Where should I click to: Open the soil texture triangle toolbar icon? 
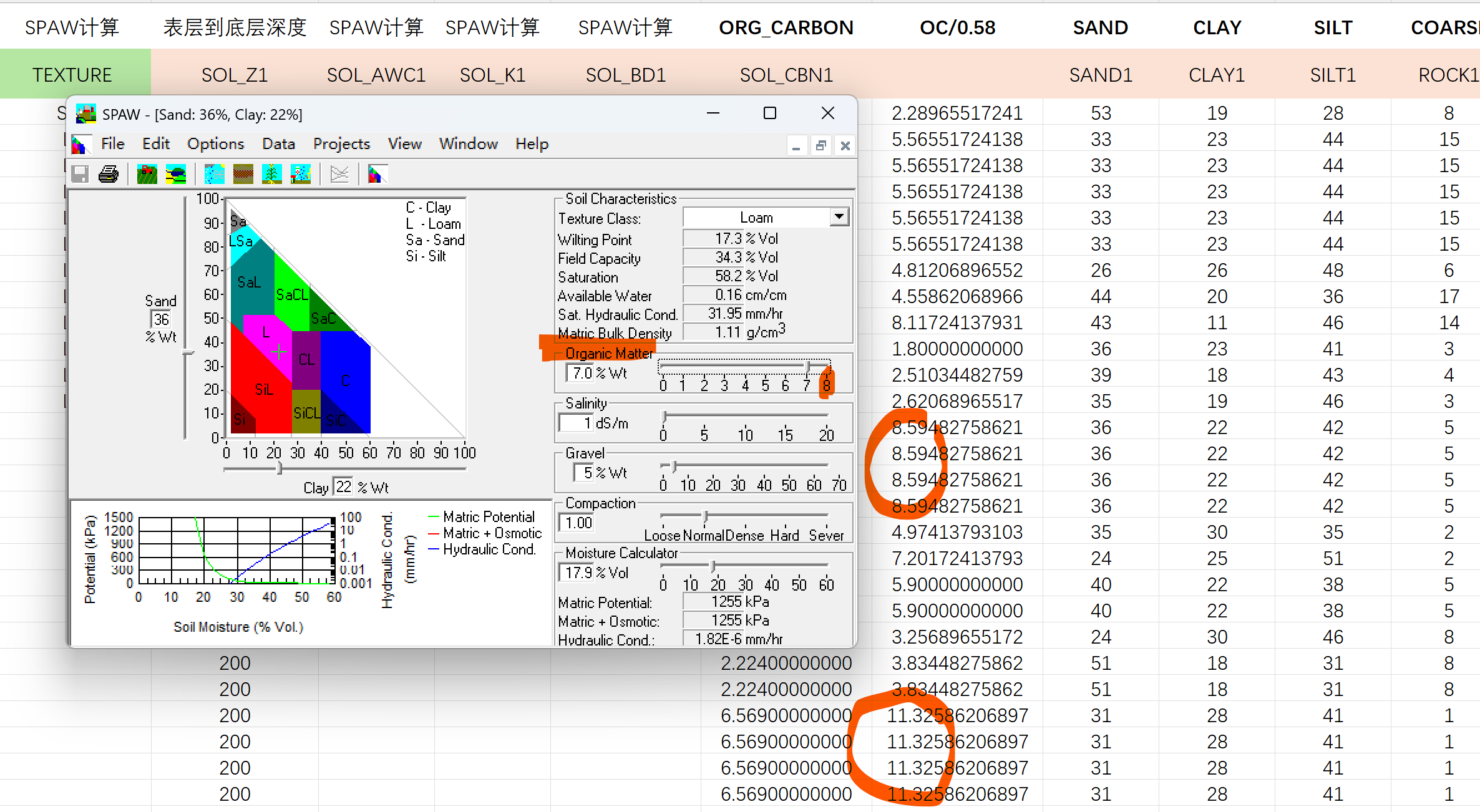(x=377, y=174)
